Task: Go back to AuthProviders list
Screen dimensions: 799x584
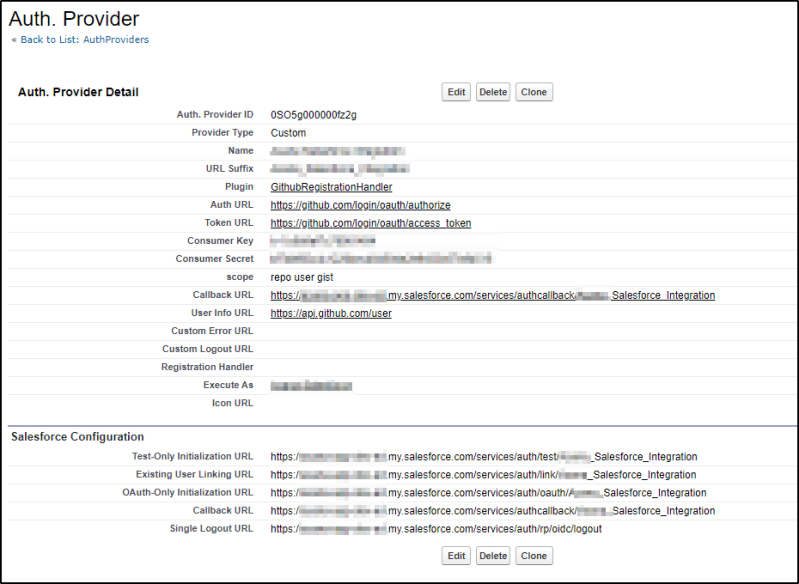Action: [85, 40]
